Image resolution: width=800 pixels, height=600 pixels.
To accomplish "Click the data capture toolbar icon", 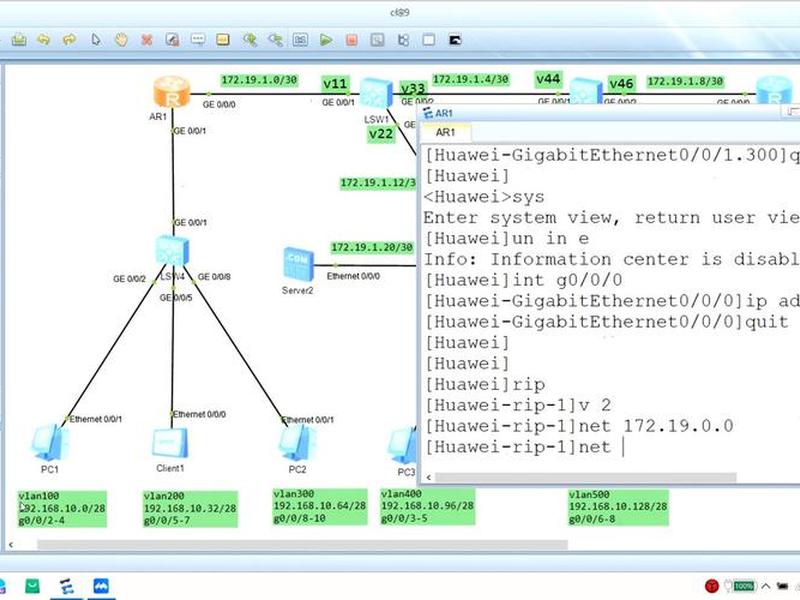I will [378, 39].
